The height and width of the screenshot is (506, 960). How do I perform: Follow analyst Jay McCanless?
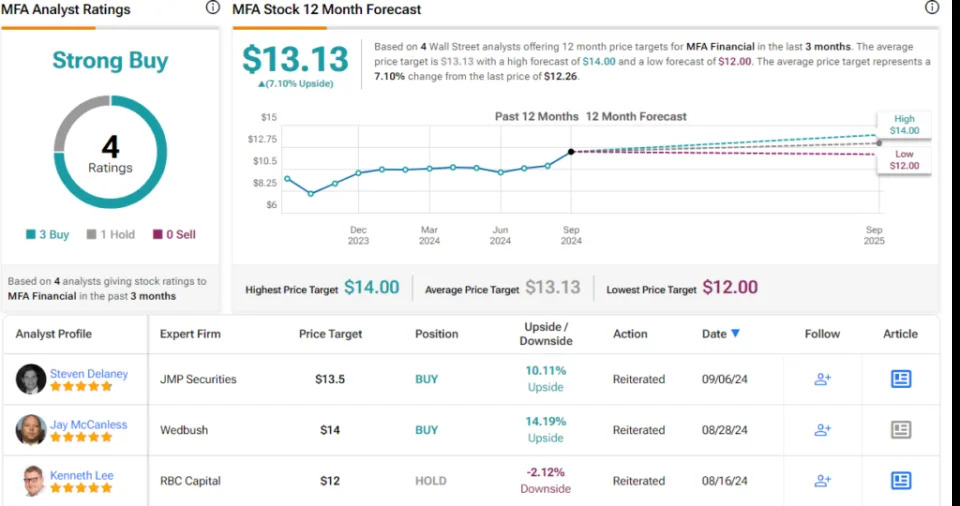[x=822, y=430]
